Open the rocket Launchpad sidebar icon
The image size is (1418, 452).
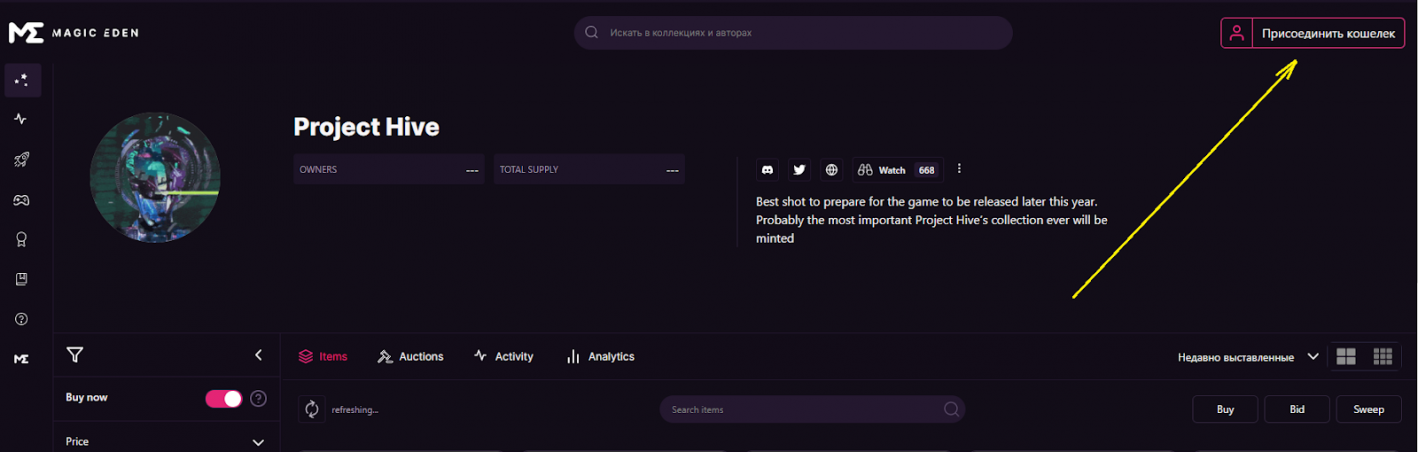pyautogui.click(x=21, y=159)
